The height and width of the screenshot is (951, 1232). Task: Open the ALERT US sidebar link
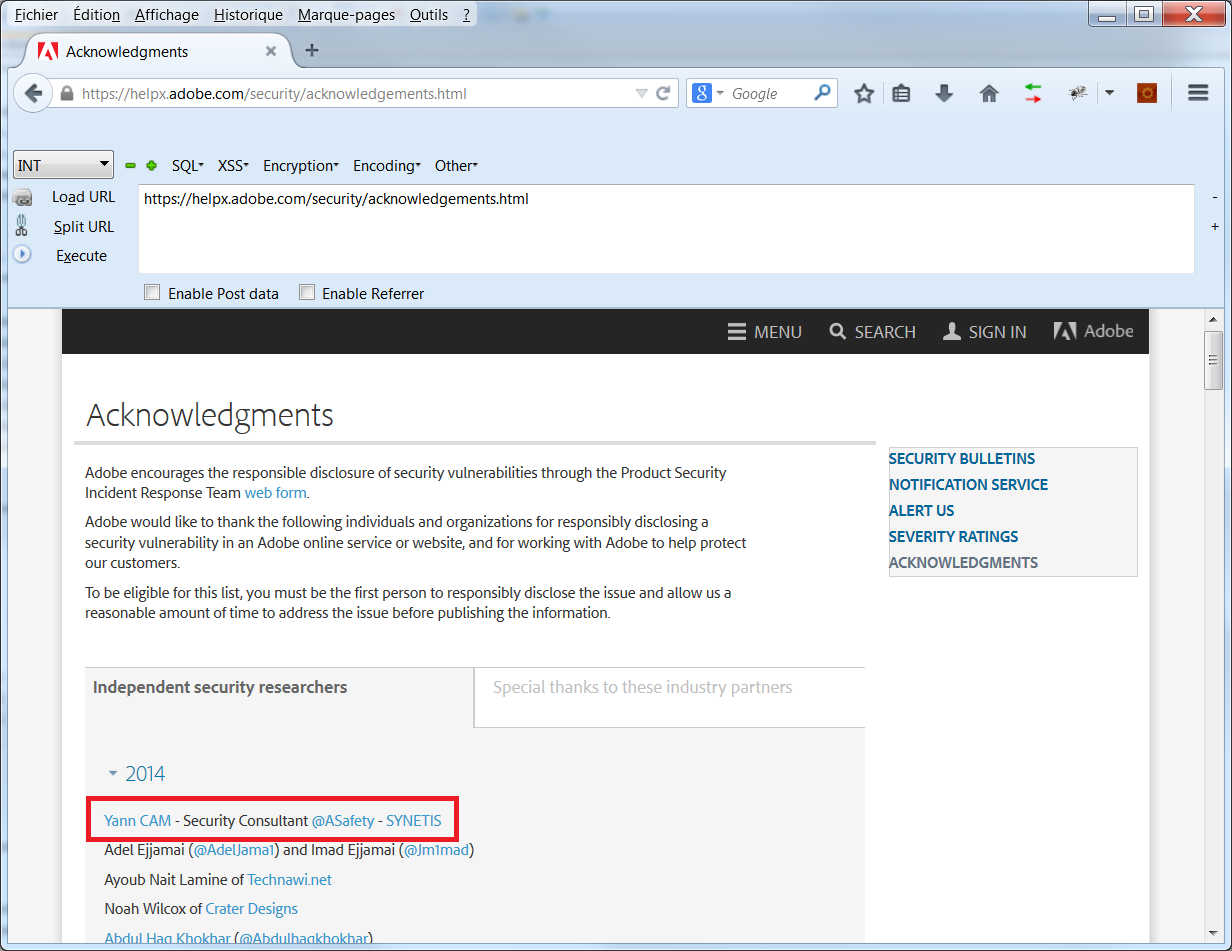point(921,510)
